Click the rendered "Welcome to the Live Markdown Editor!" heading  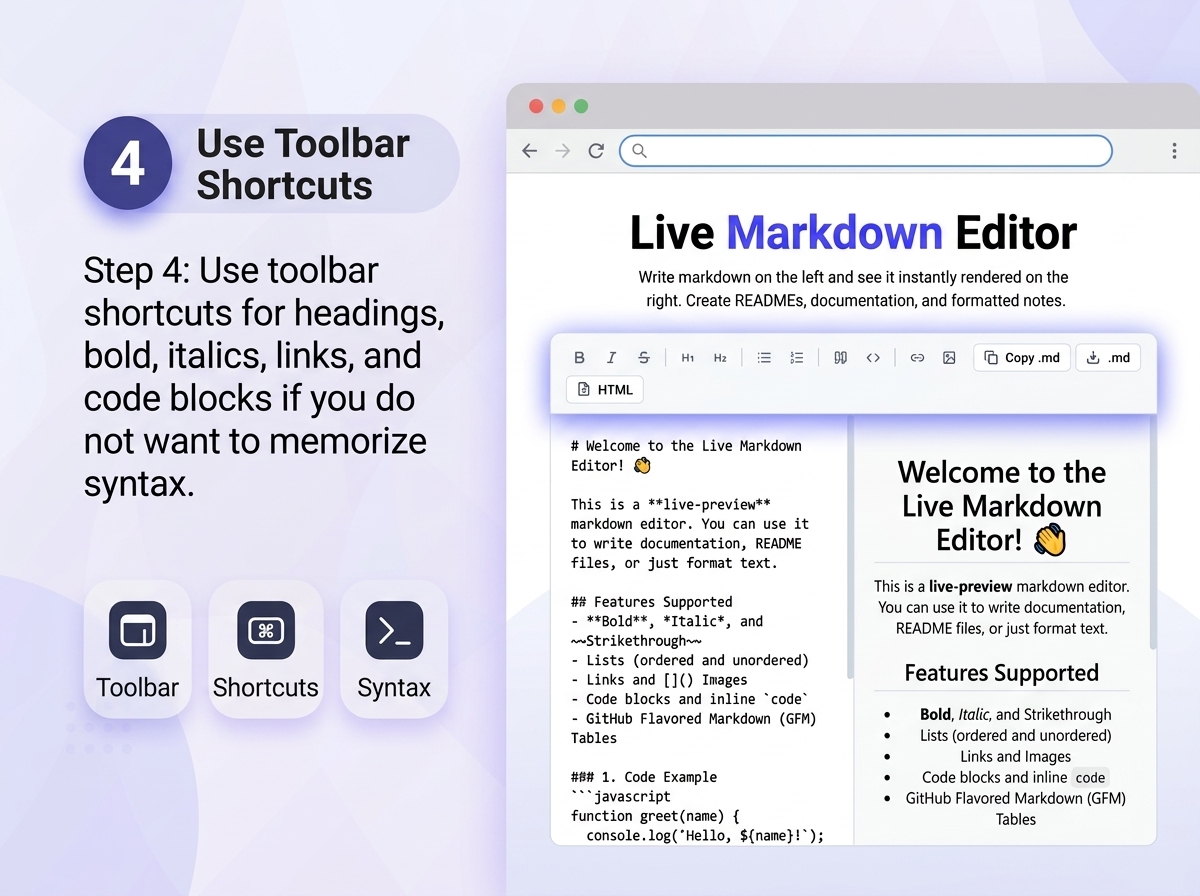pos(1002,506)
